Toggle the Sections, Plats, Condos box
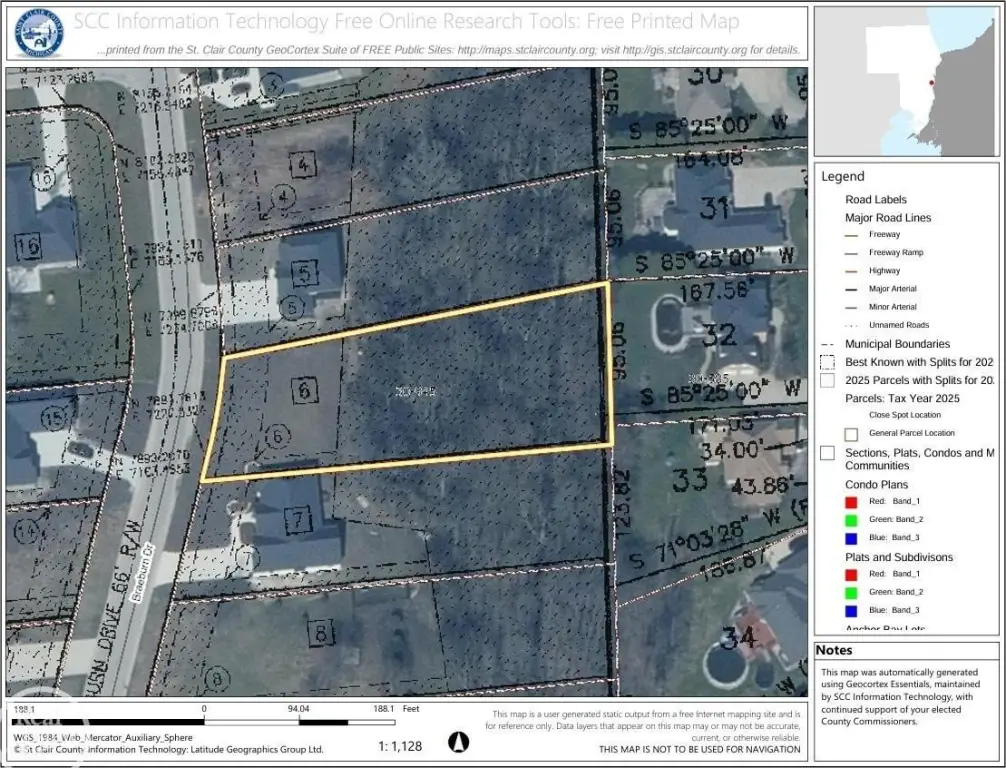The height and width of the screenshot is (768, 1006). [827, 453]
